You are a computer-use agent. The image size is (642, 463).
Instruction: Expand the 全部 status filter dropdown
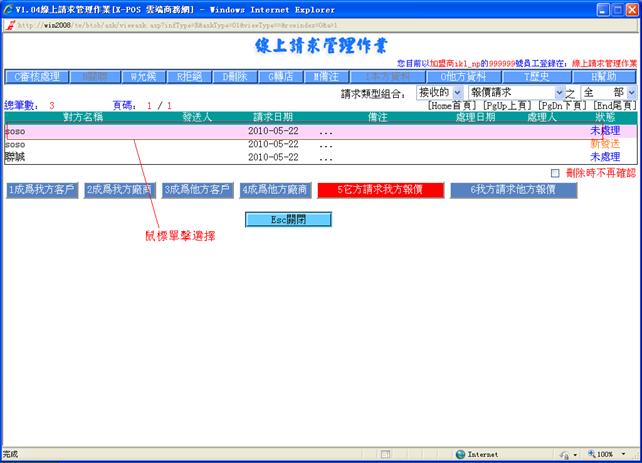point(629,92)
